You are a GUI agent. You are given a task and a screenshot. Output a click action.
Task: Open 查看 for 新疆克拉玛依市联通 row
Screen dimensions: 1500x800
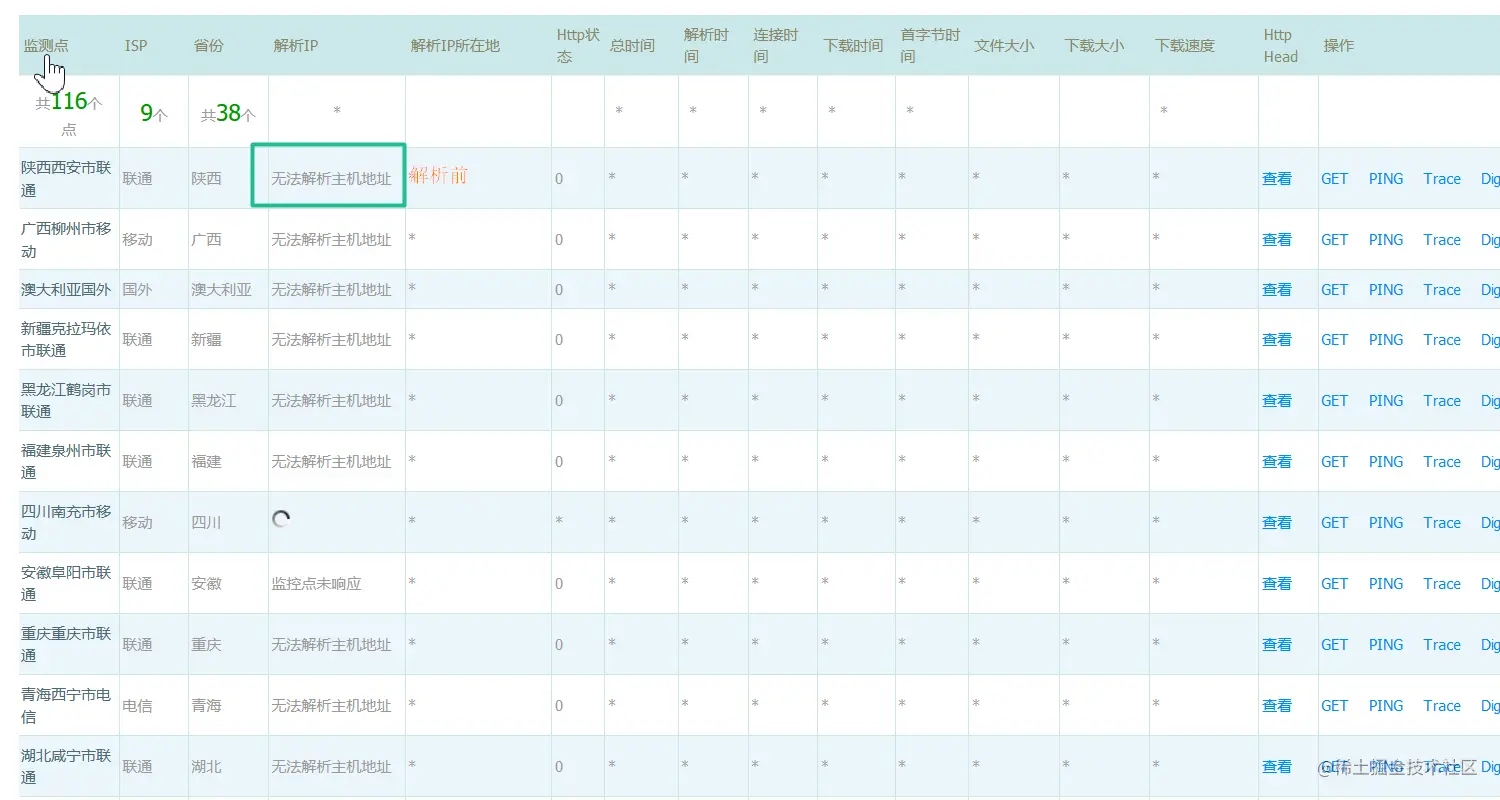click(1277, 340)
